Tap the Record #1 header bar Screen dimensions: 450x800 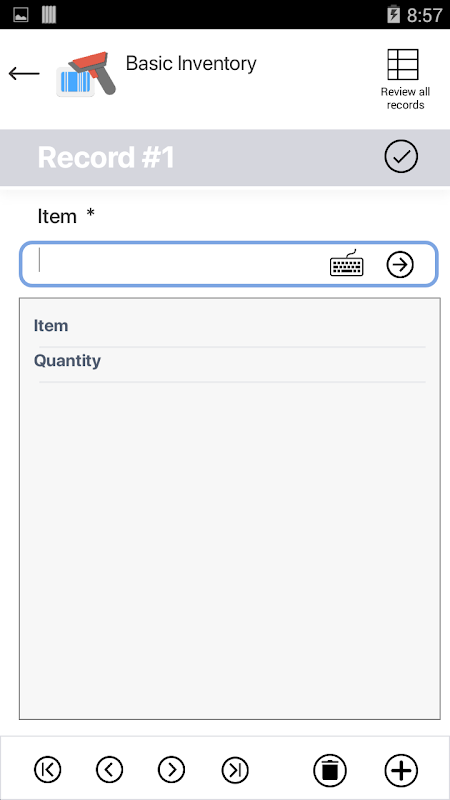click(225, 158)
